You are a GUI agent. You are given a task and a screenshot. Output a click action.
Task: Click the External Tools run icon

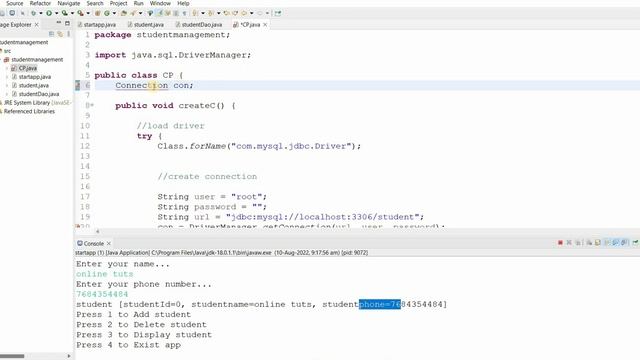(x=80, y=13)
